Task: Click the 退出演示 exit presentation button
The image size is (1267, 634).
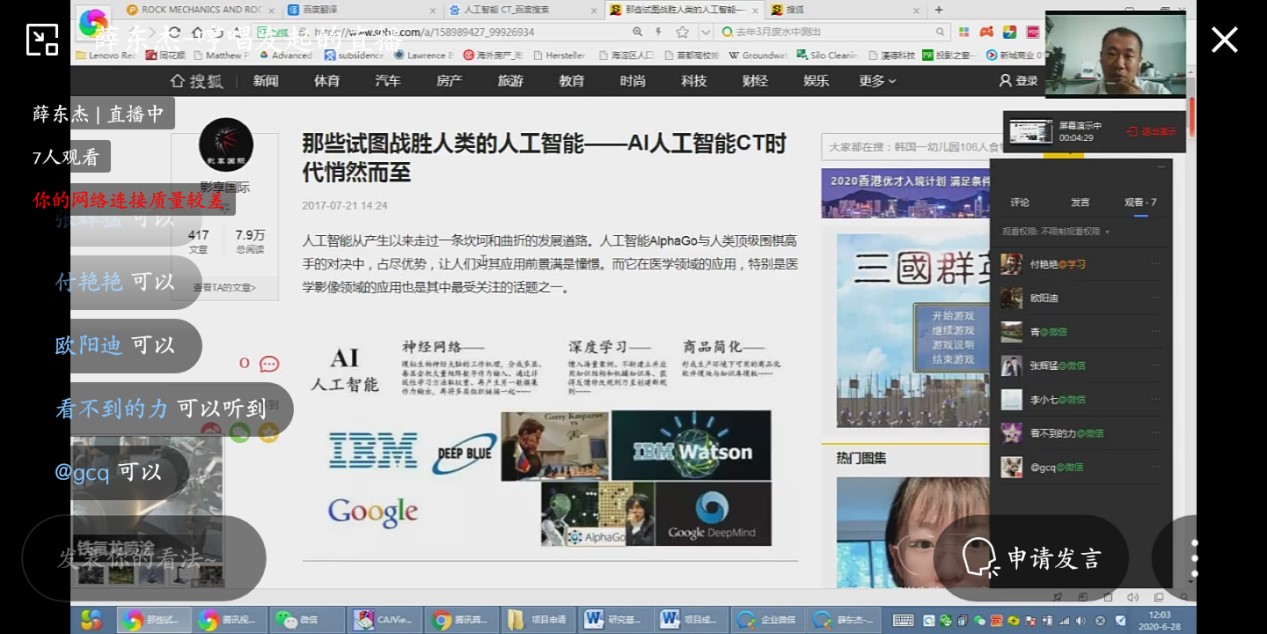Action: point(1151,132)
